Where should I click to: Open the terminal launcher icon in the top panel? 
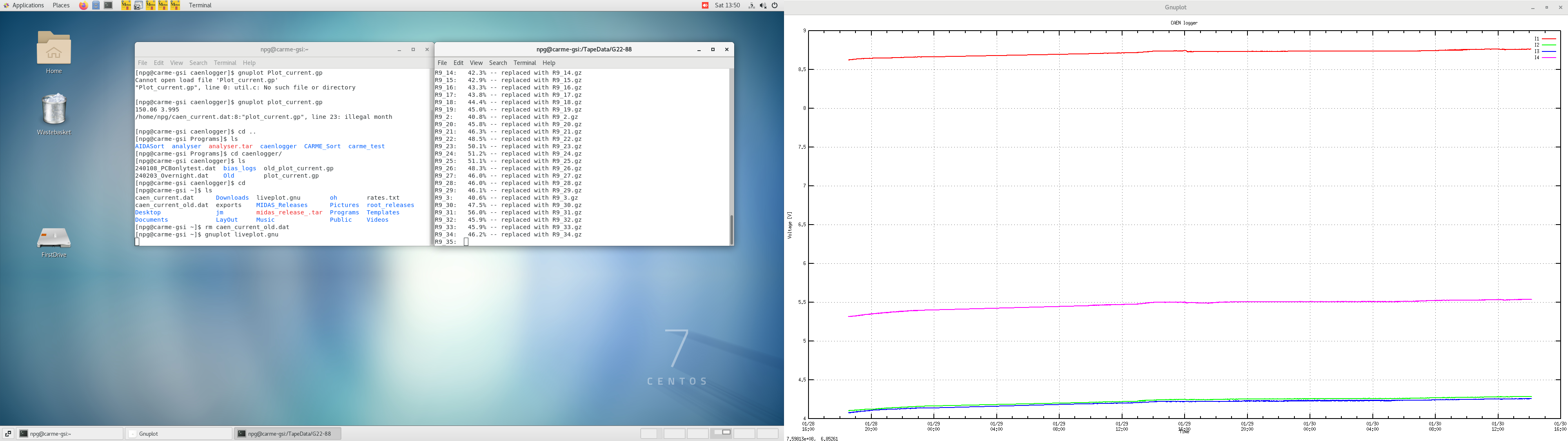click(x=108, y=5)
